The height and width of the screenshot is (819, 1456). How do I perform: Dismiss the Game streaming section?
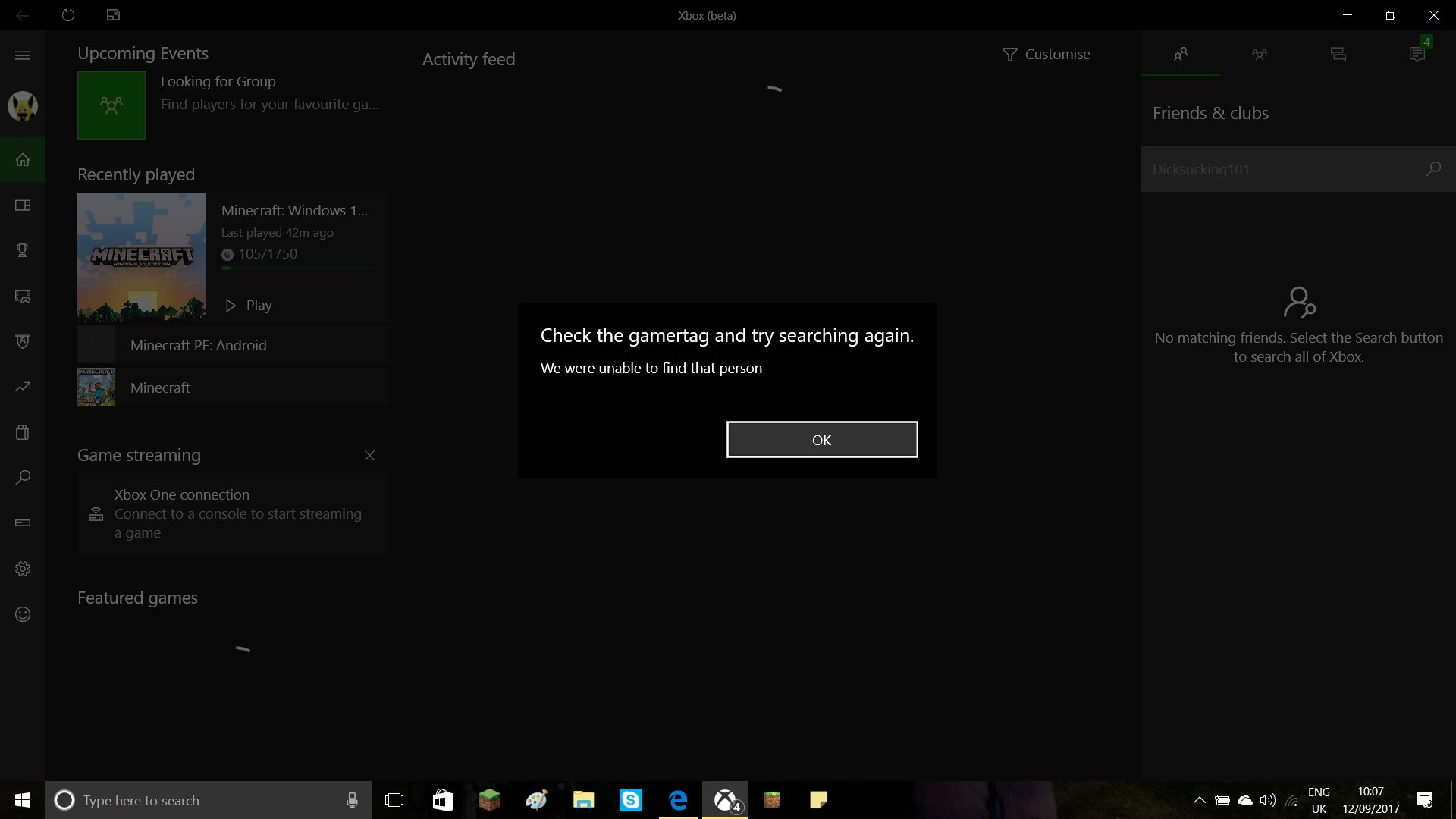(x=369, y=456)
